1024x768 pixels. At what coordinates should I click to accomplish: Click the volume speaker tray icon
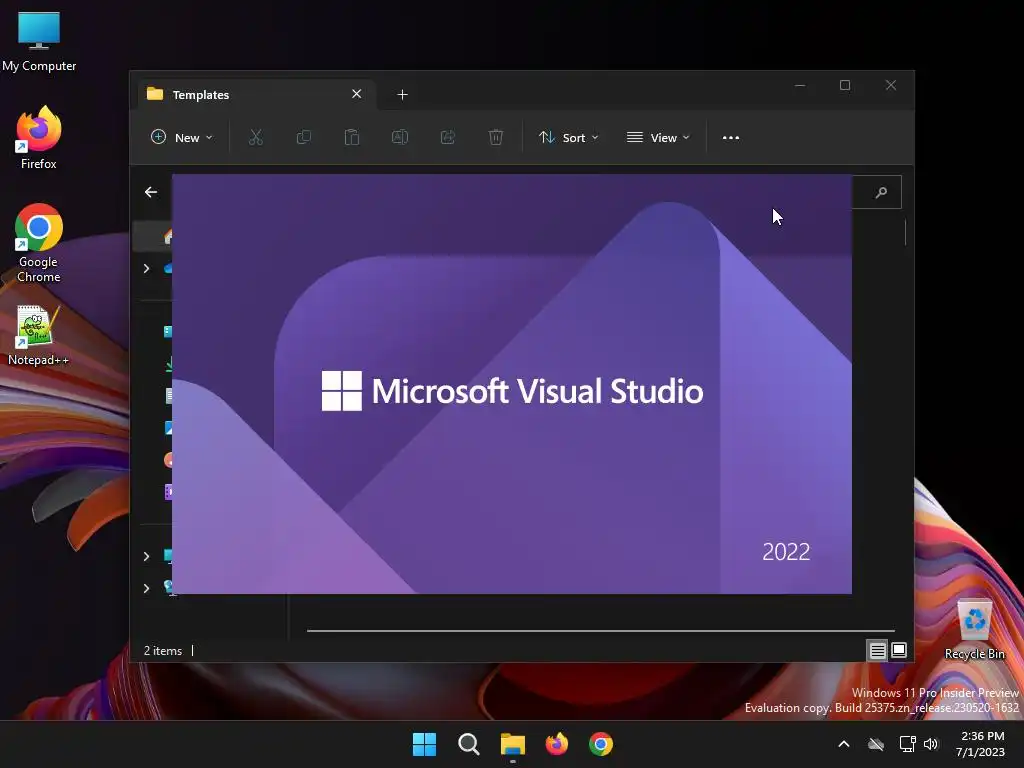point(931,744)
